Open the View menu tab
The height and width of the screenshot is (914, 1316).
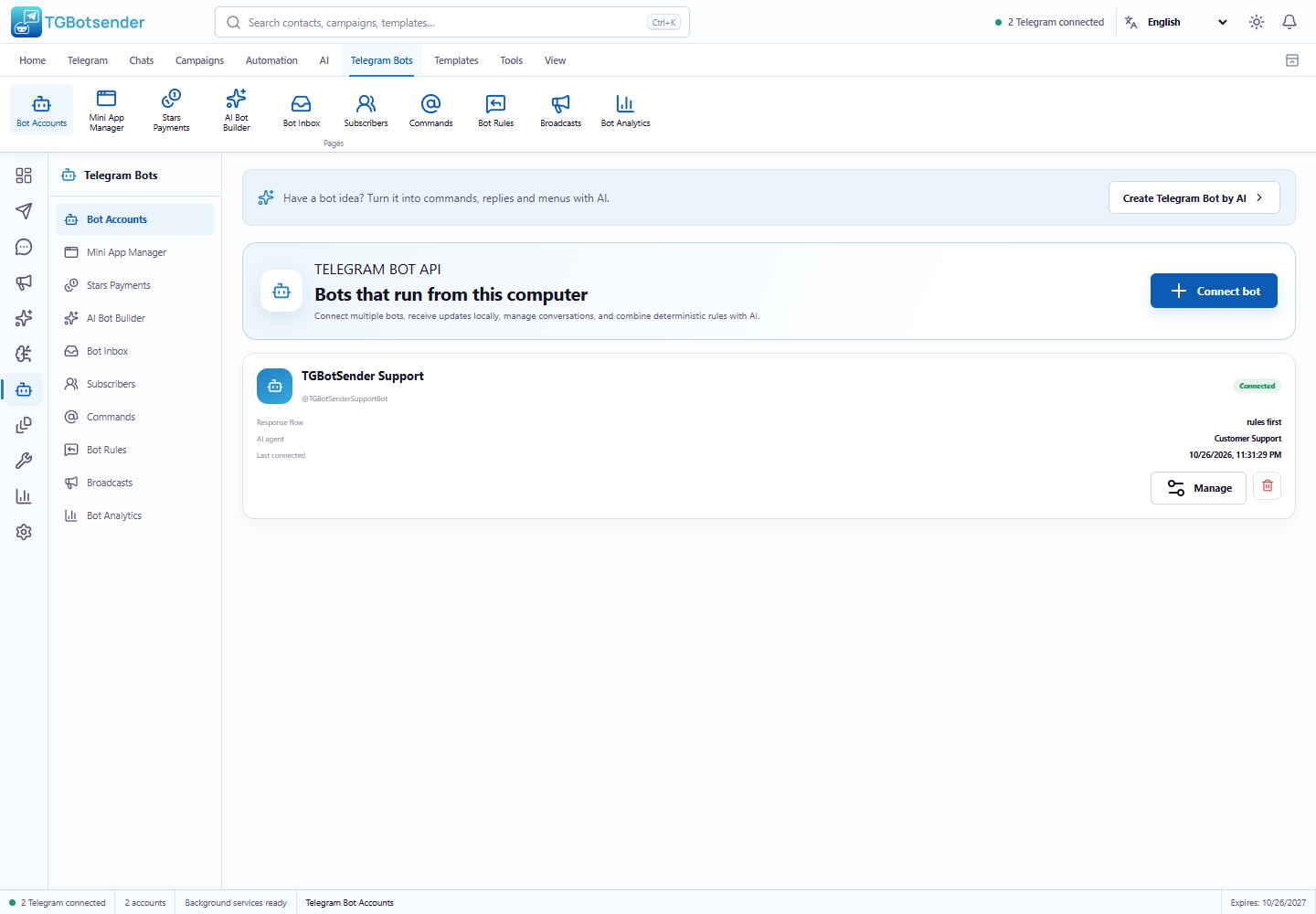click(x=555, y=60)
